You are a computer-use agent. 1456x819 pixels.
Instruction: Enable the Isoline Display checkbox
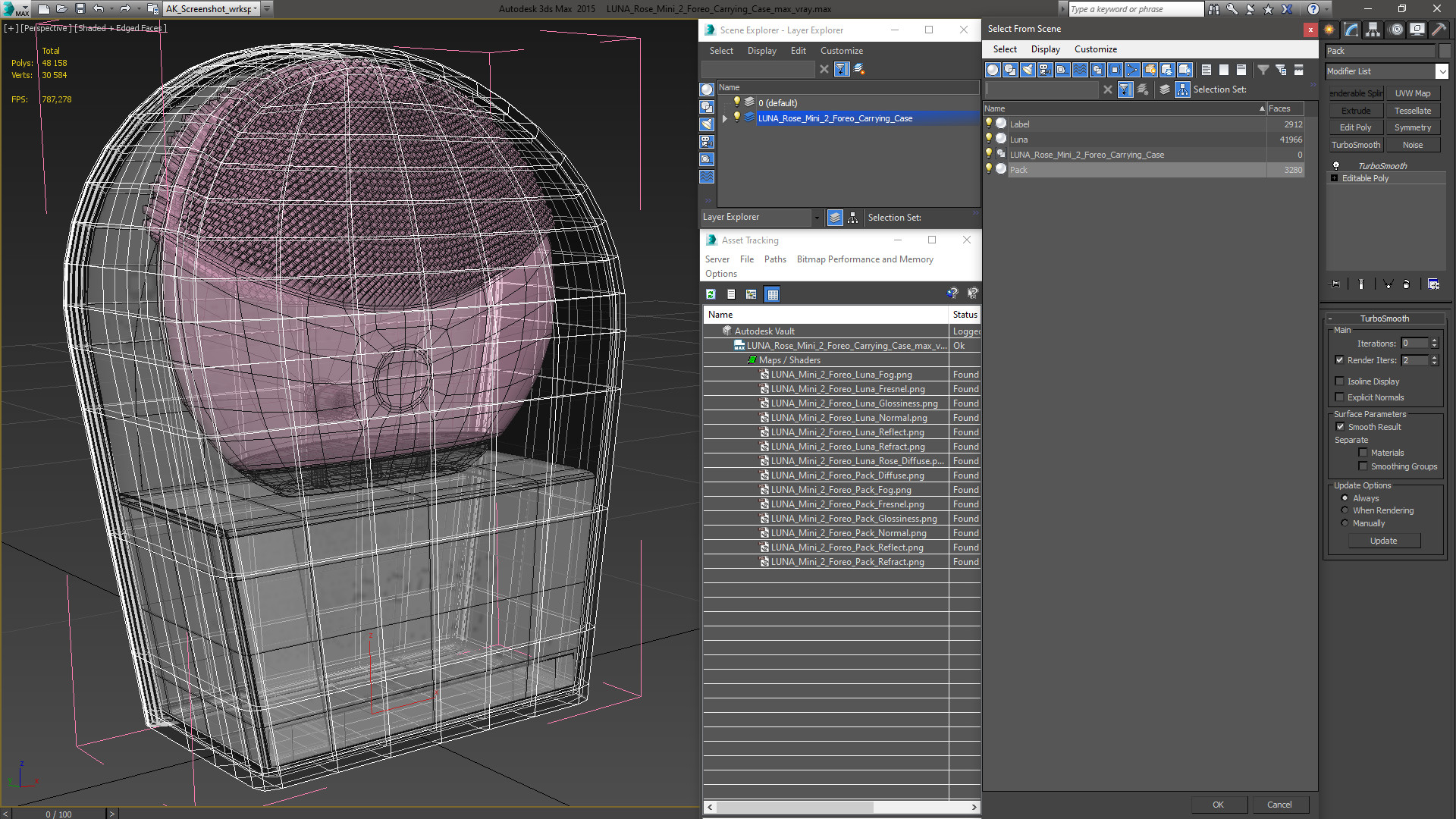point(1339,381)
